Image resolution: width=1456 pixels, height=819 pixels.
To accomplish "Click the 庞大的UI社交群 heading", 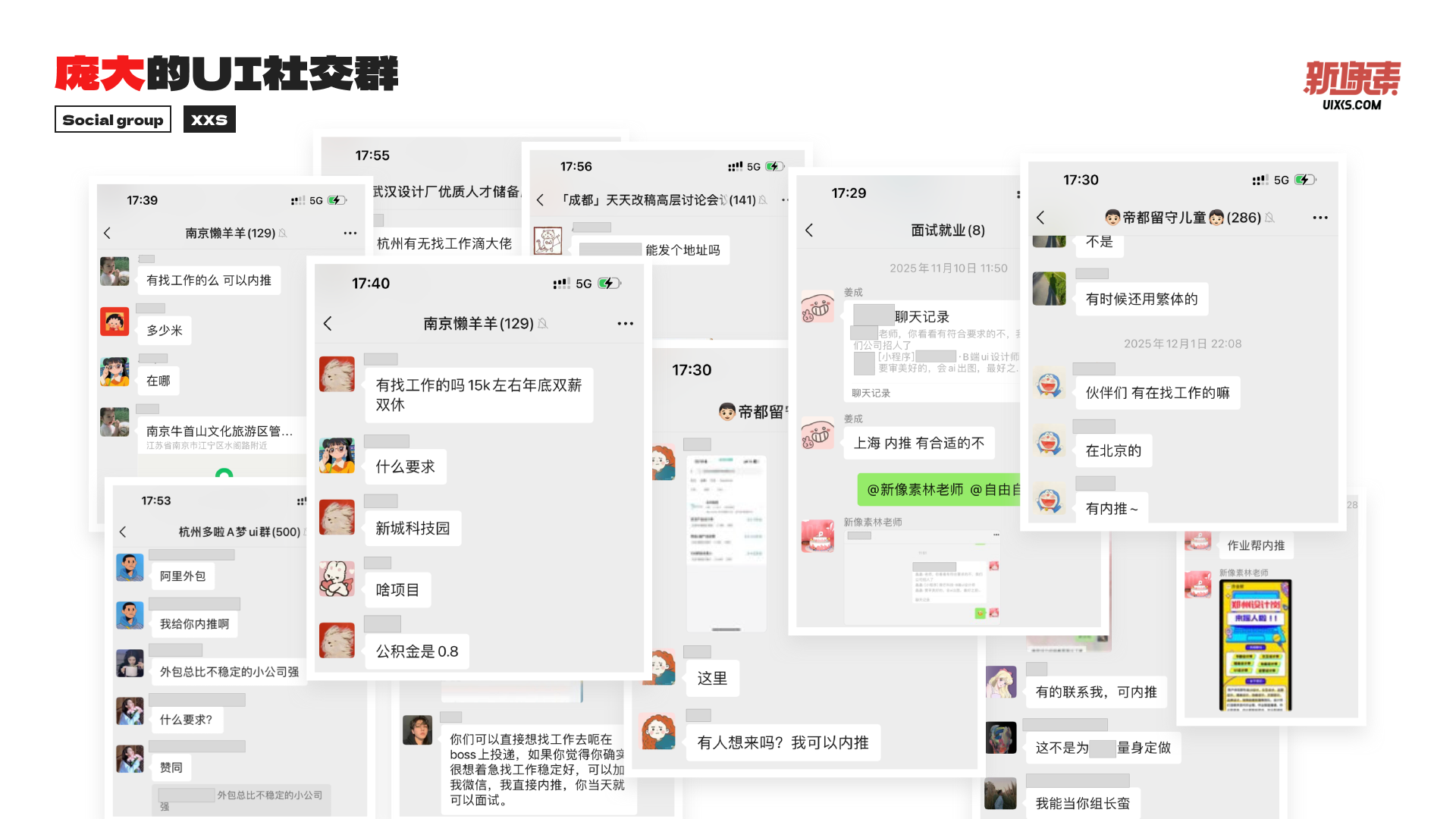I will [x=227, y=74].
